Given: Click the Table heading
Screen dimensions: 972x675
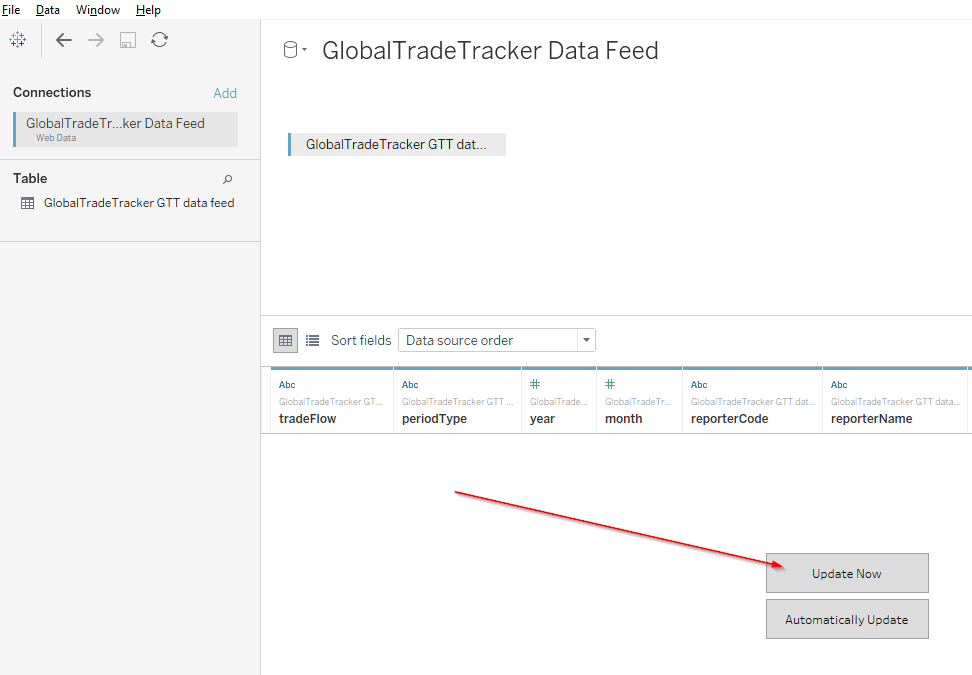Looking at the screenshot, I should [30, 179].
